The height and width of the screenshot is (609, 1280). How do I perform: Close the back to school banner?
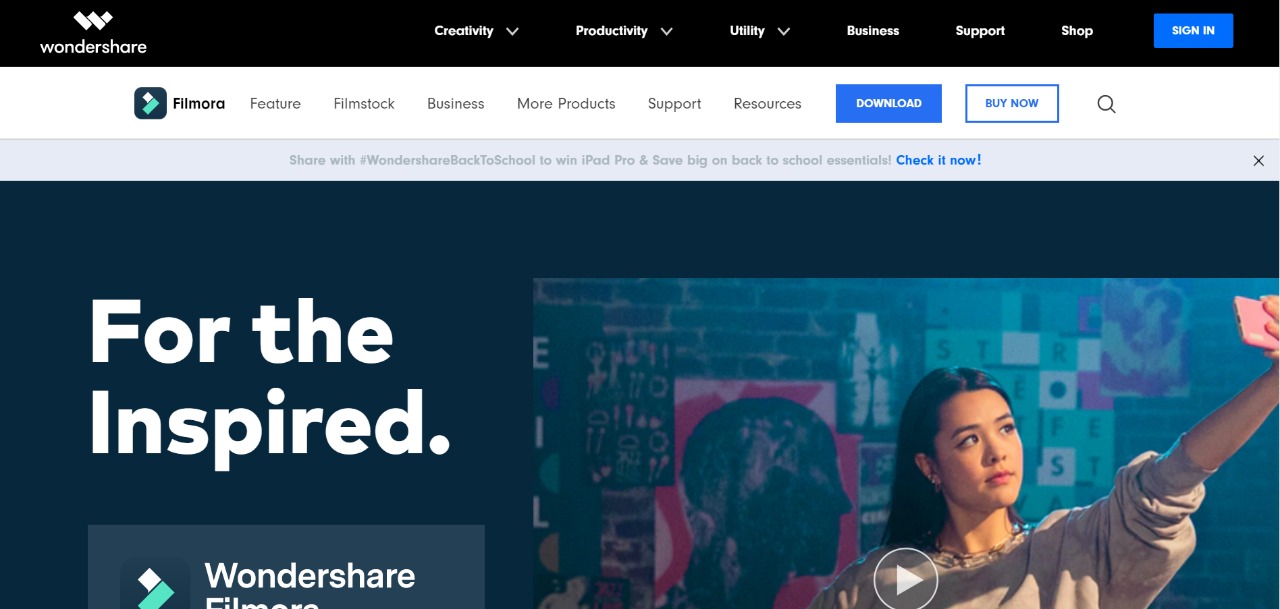(x=1259, y=161)
